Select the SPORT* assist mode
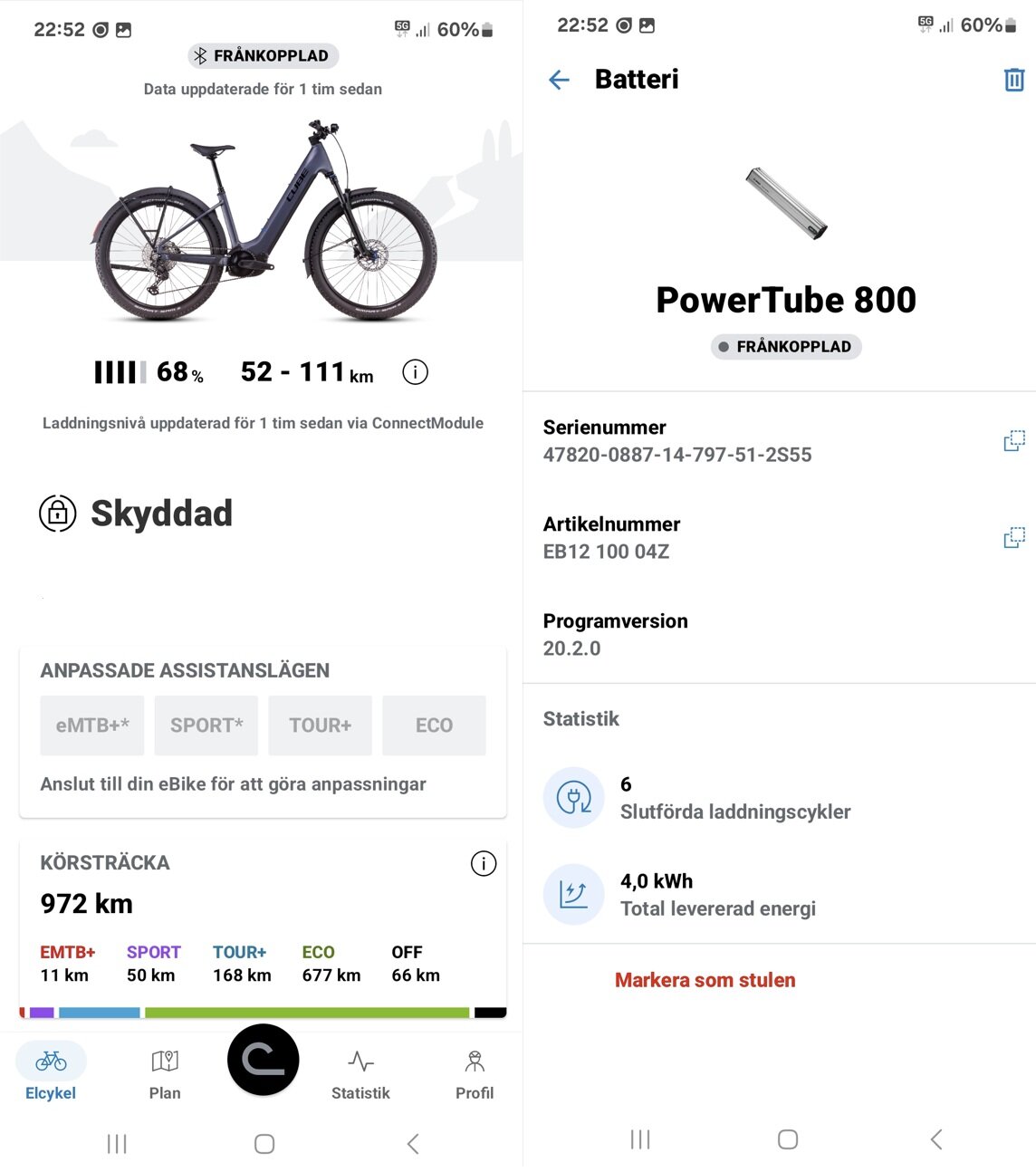This screenshot has height=1172, width=1036. 206,725
